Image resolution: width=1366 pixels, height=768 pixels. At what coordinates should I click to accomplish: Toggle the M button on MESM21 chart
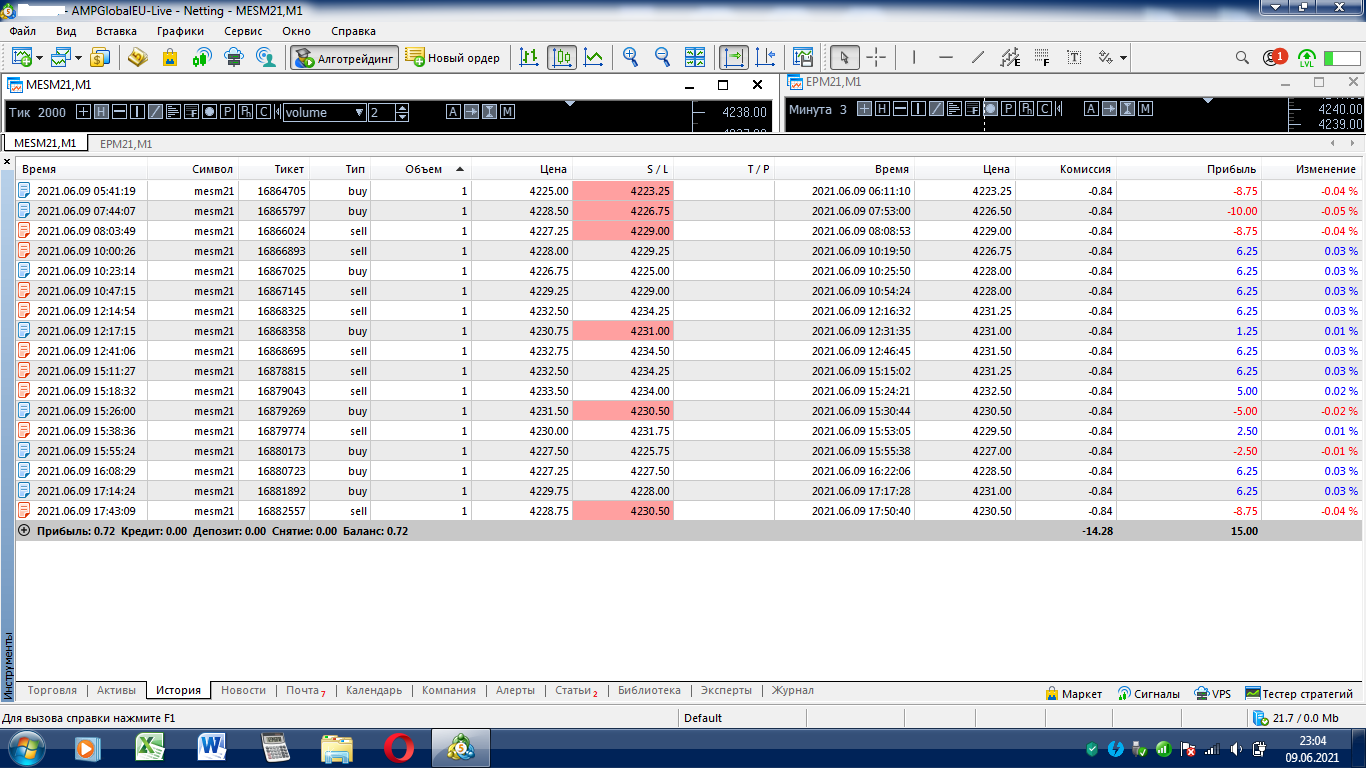point(507,112)
